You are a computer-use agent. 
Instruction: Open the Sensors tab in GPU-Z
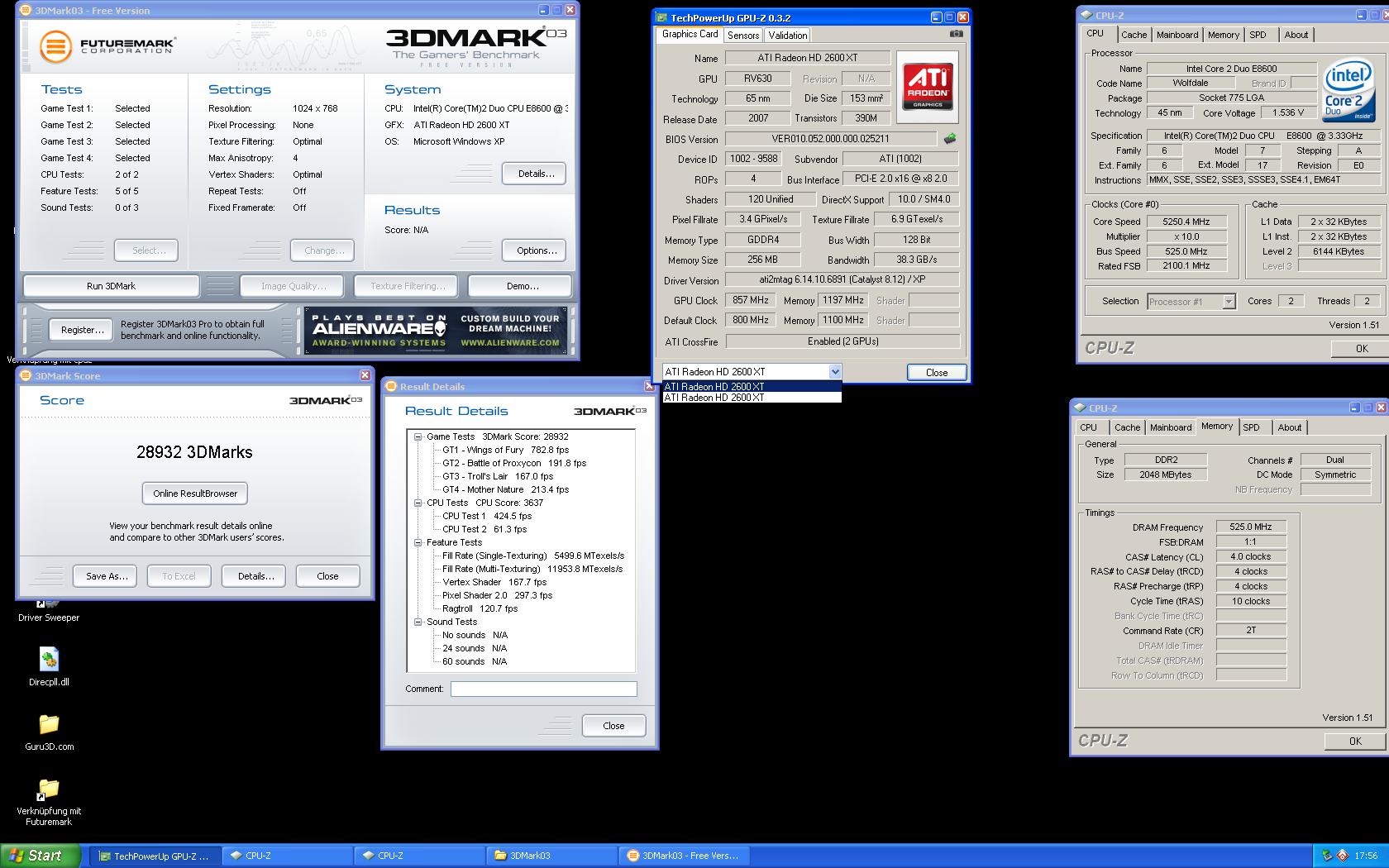pos(742,36)
